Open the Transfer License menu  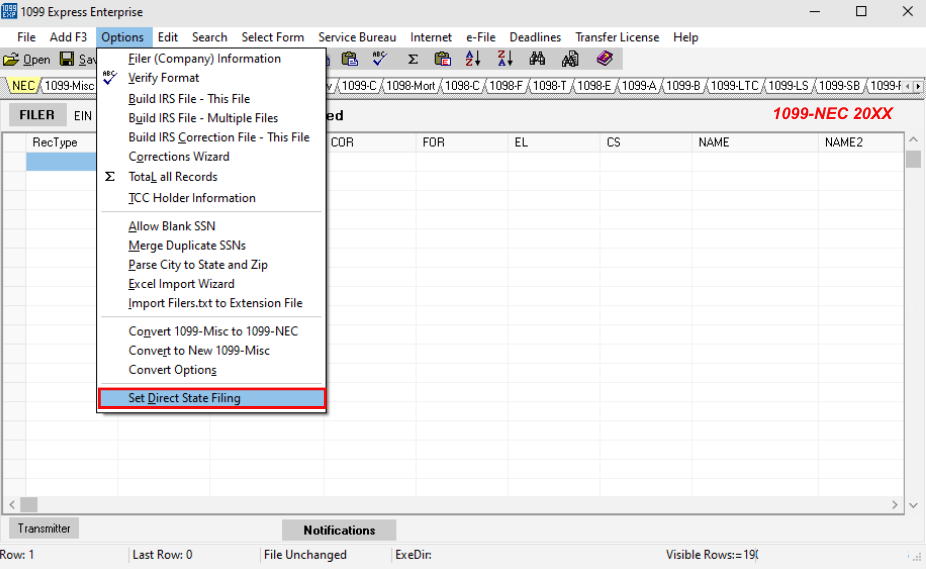pyautogui.click(x=617, y=37)
